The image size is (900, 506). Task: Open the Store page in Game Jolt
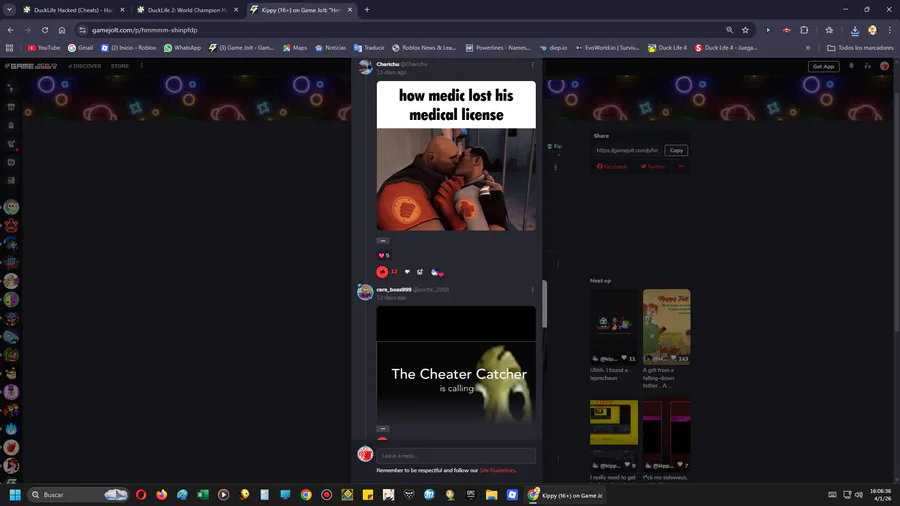click(119, 66)
